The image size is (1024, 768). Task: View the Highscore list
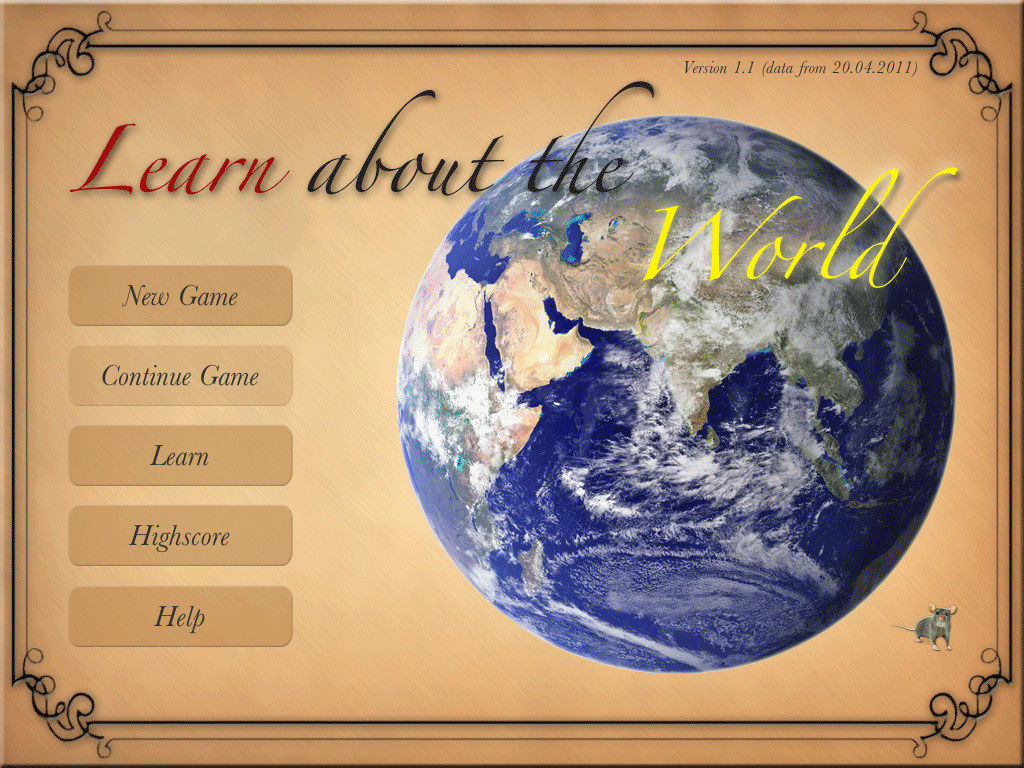180,536
